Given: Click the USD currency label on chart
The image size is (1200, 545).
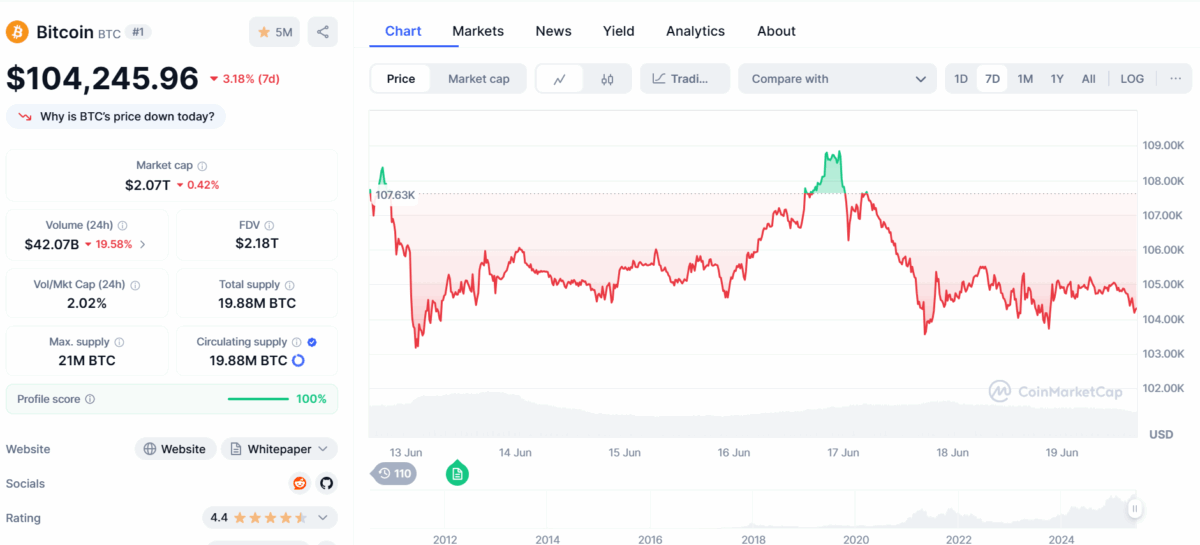Looking at the screenshot, I should click(1161, 435).
